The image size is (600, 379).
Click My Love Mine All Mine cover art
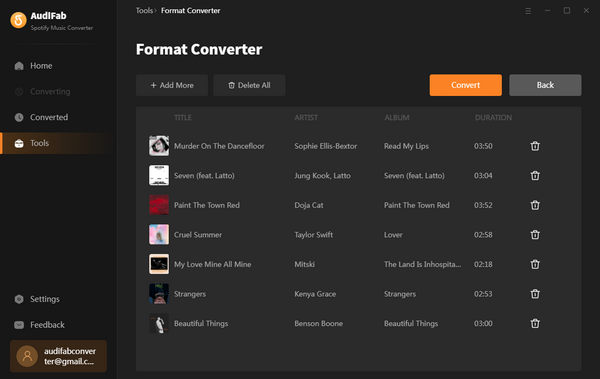[159, 264]
